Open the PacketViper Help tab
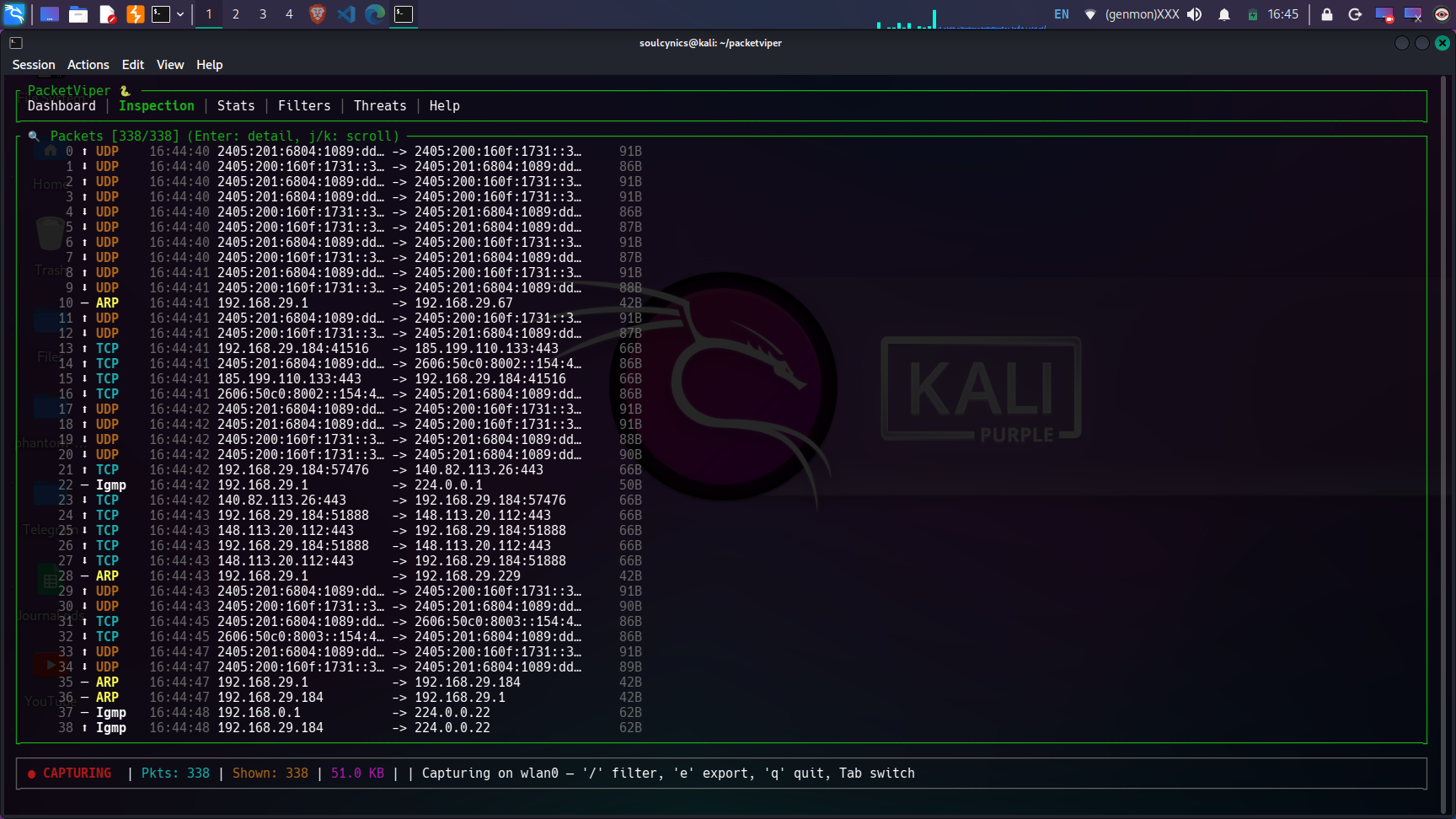The width and height of the screenshot is (1456, 819). click(x=445, y=106)
